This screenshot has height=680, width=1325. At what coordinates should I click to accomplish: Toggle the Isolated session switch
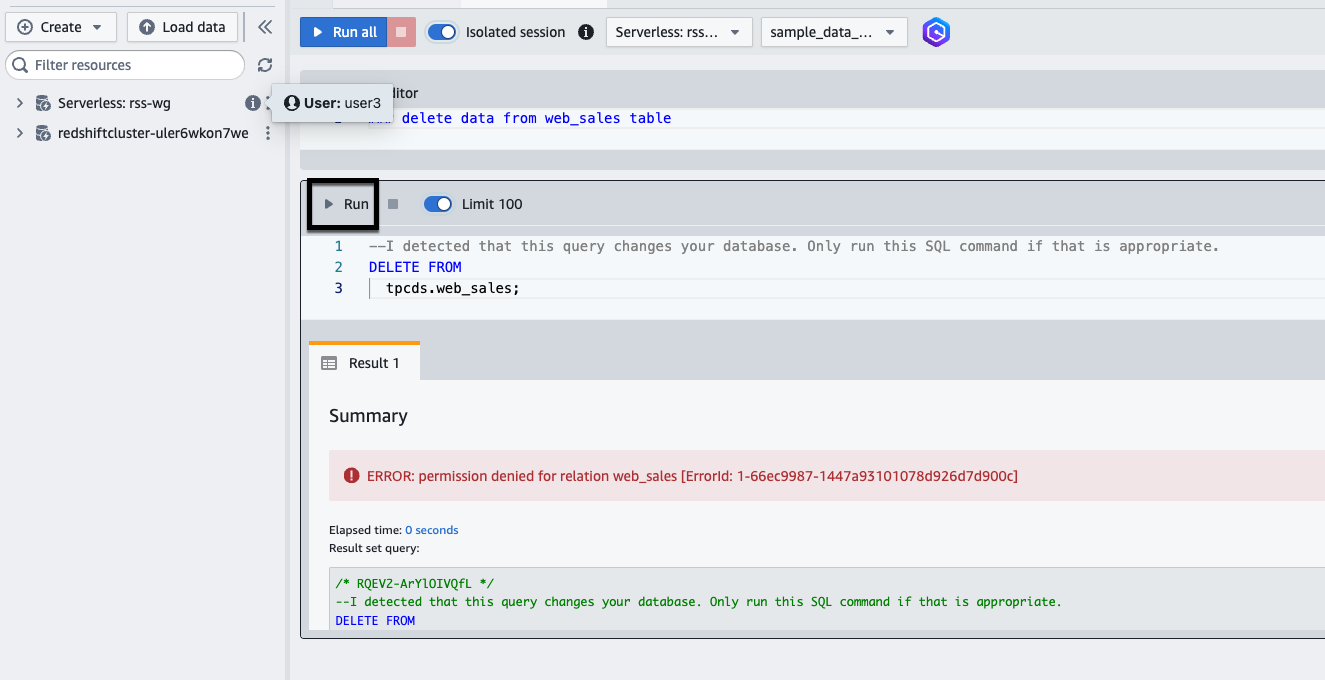click(442, 32)
